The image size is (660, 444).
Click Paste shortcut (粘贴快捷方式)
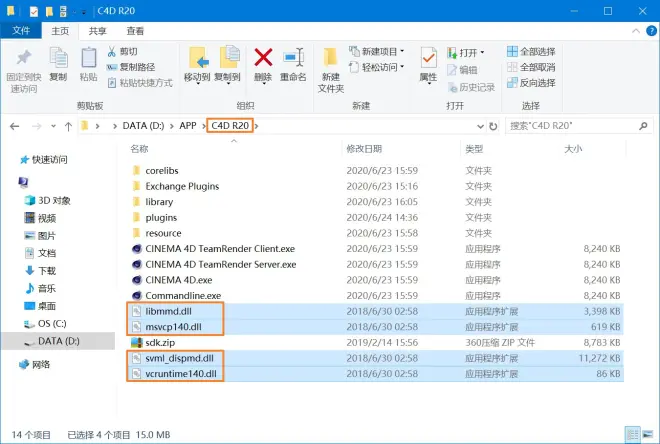tap(140, 83)
